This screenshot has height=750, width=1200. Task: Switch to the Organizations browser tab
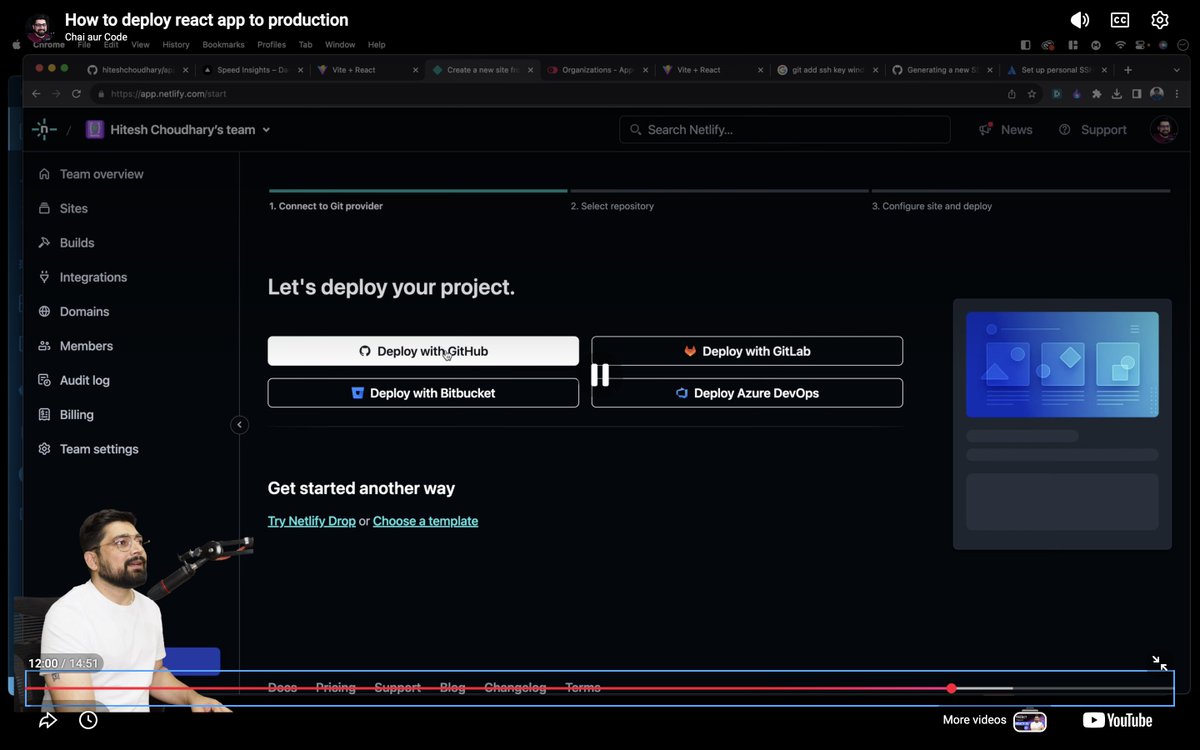coord(598,70)
